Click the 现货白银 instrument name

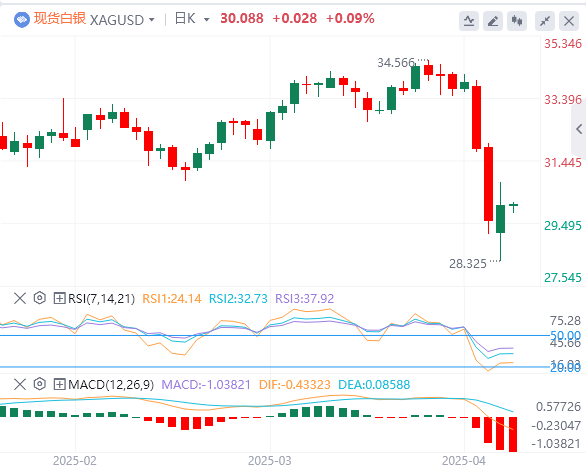click(60, 18)
